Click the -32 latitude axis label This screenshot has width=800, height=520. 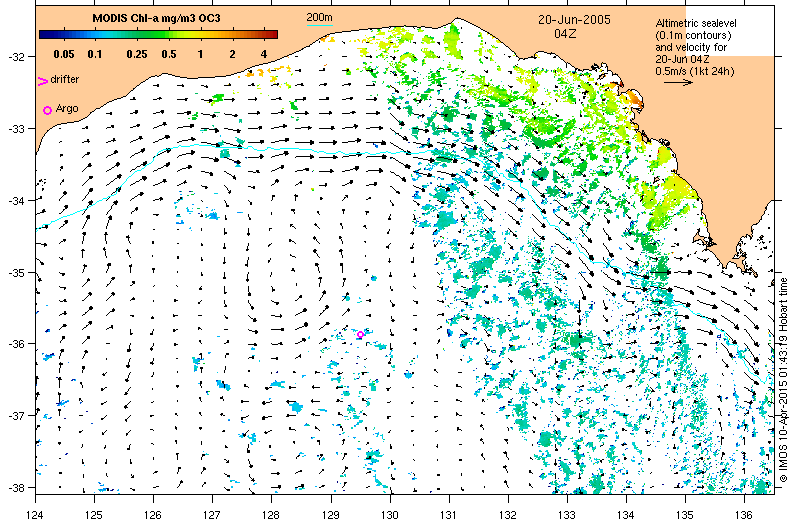coord(15,57)
